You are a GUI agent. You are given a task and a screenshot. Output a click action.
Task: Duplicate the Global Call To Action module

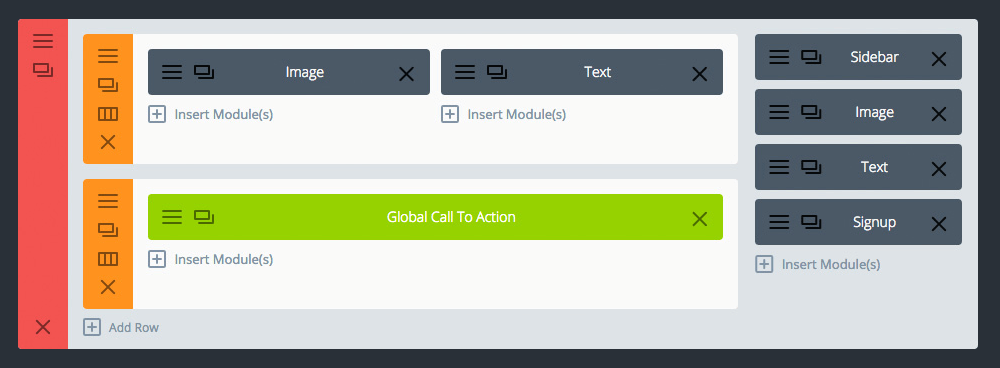point(204,217)
